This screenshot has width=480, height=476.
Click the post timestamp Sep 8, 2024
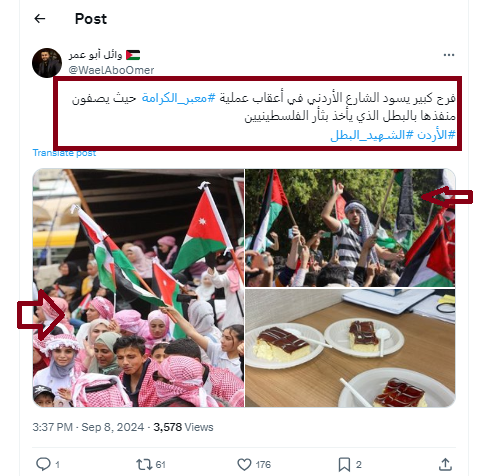tap(113, 427)
